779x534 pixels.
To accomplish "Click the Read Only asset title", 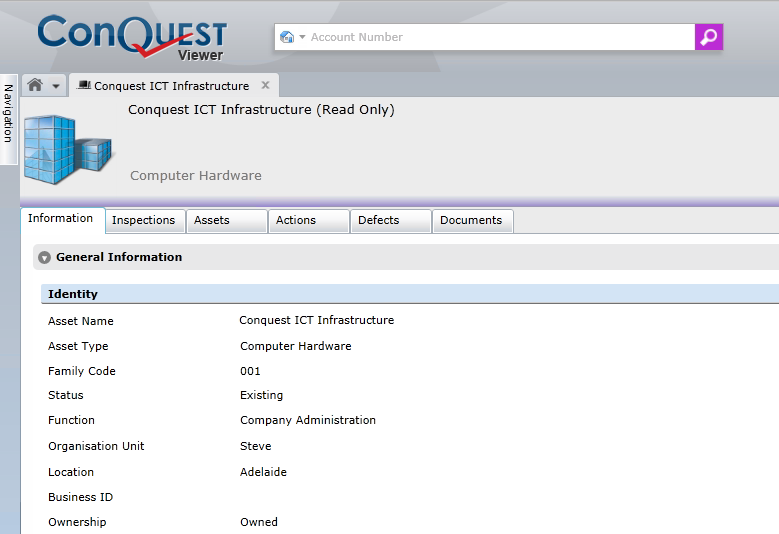I will 261,110.
